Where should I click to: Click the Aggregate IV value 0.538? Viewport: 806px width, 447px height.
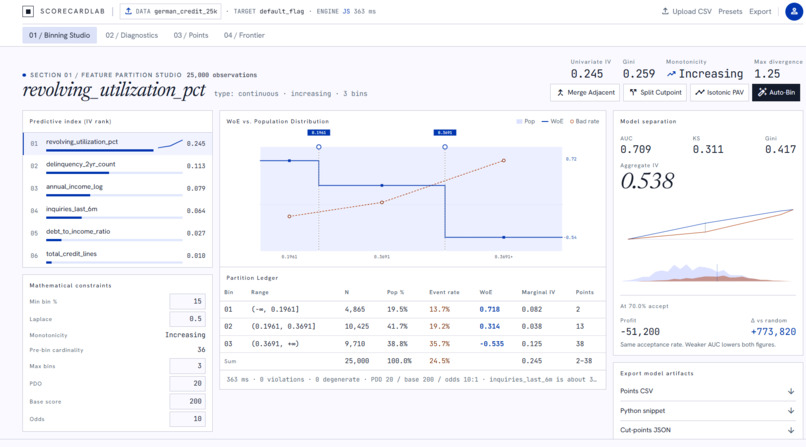coord(647,181)
